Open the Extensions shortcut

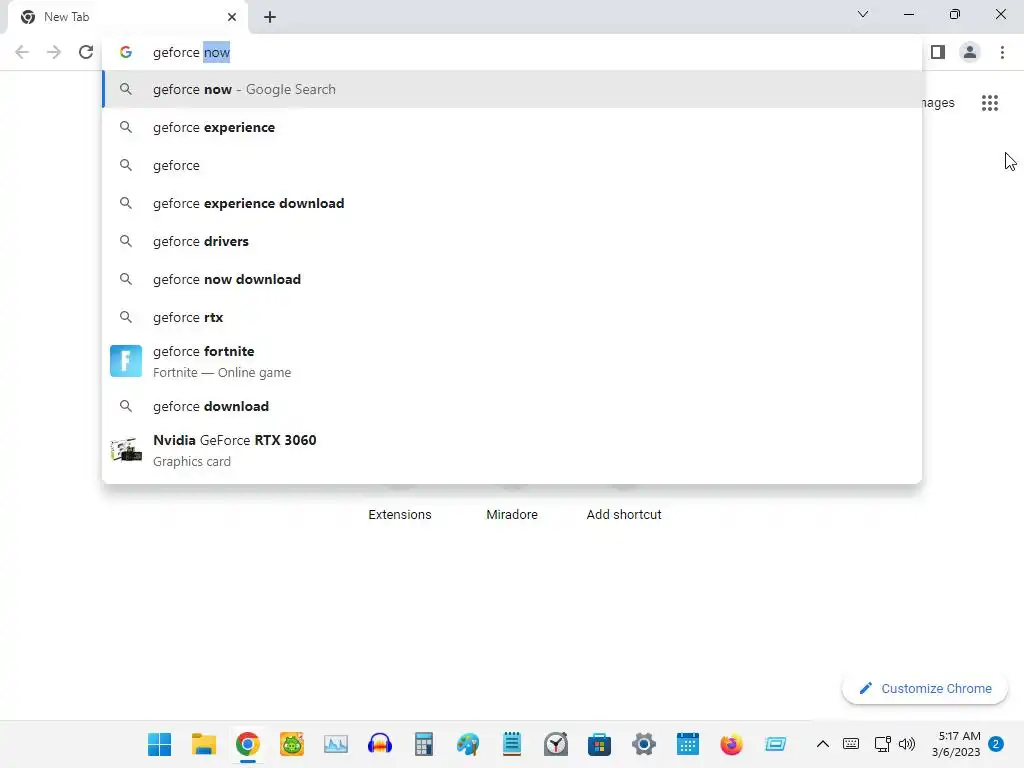point(400,515)
